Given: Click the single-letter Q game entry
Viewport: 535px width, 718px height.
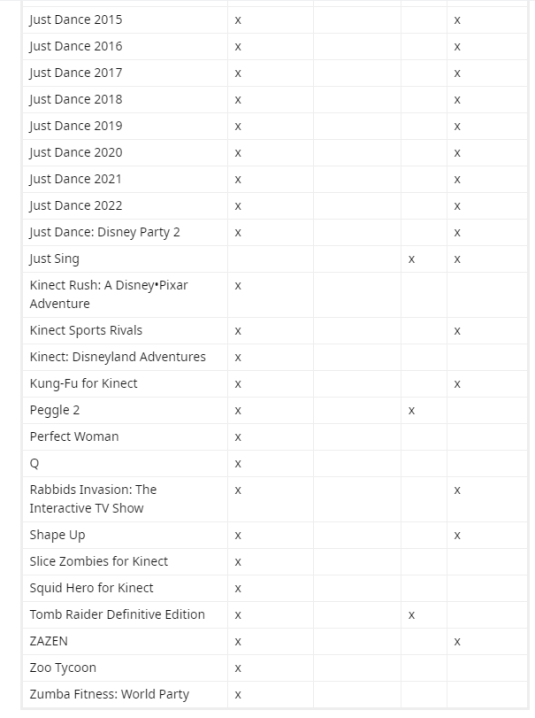Looking at the screenshot, I should click(34, 463).
